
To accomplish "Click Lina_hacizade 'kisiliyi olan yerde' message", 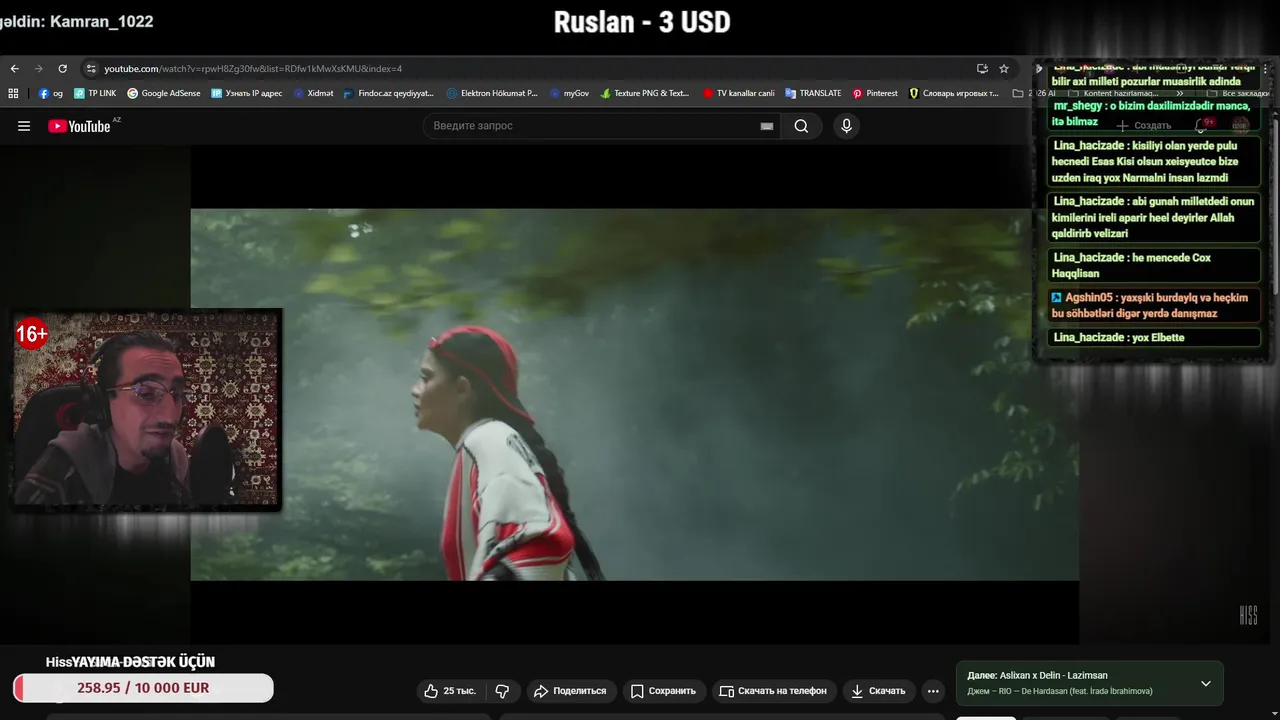I will pos(1153,161).
